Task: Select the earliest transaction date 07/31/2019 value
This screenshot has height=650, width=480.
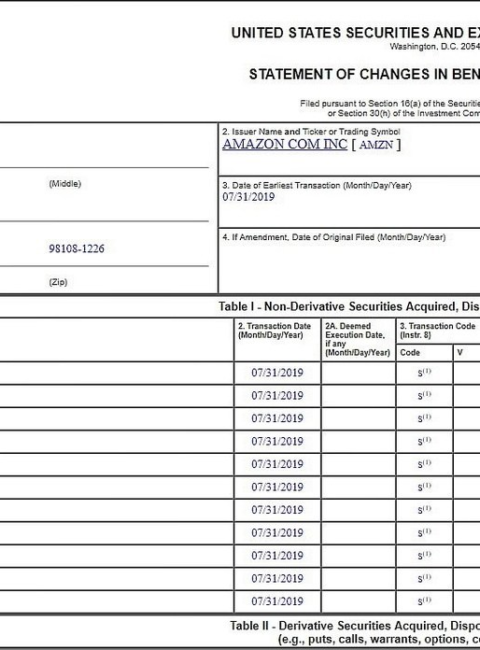Action: point(248,197)
